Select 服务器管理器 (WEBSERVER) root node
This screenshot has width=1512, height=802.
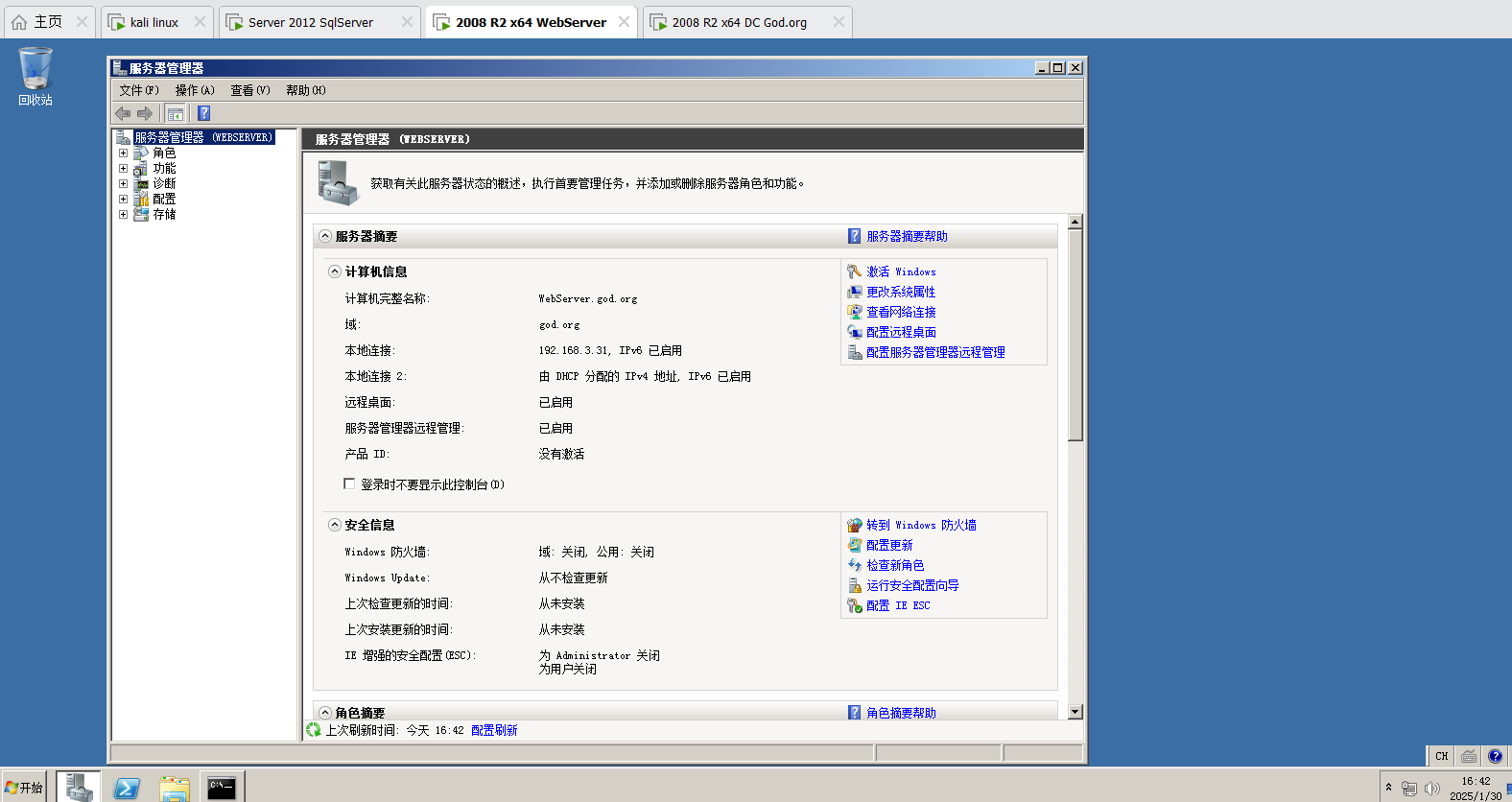tap(203, 137)
